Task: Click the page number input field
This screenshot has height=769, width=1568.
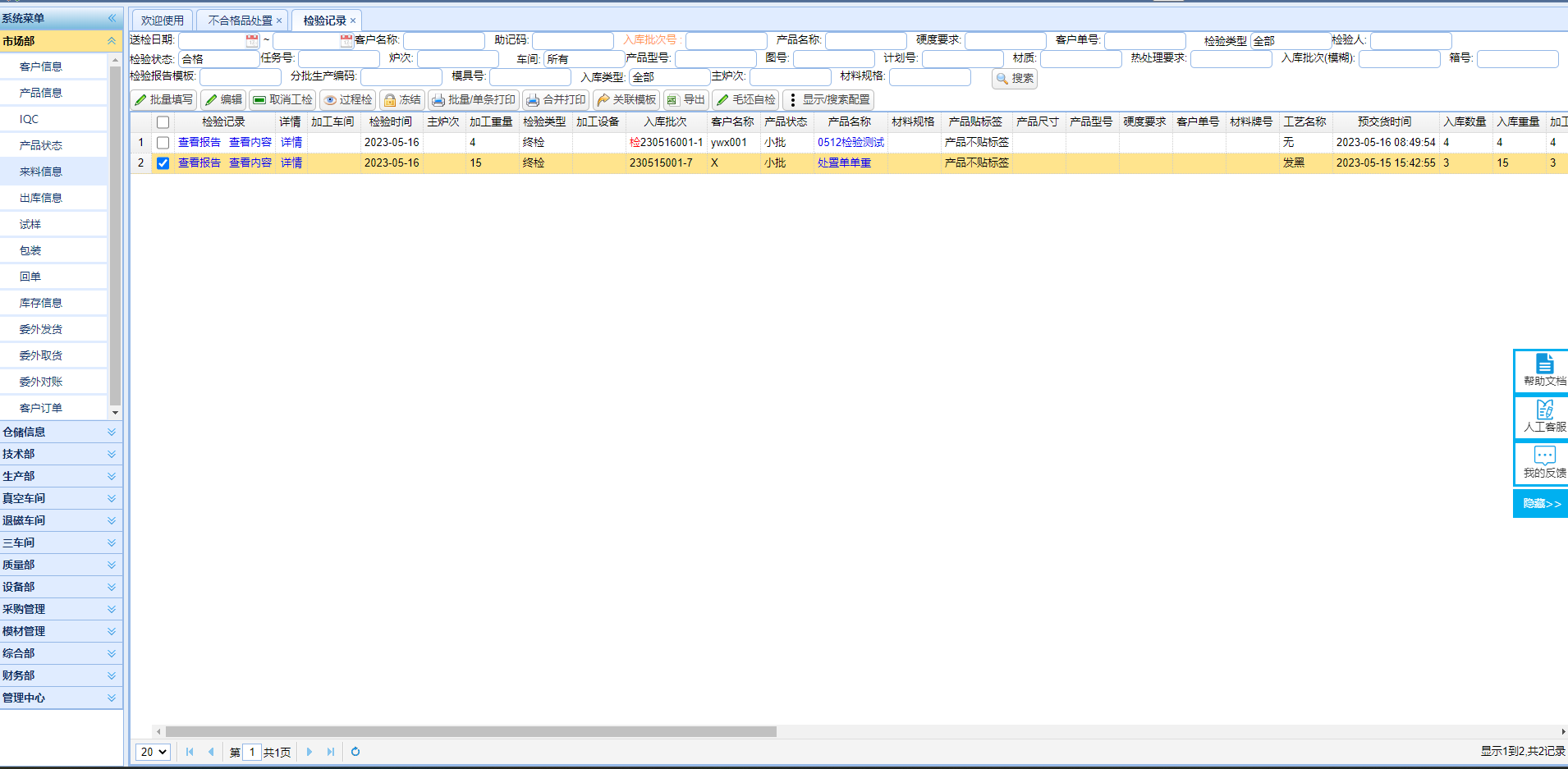Action: coord(252,752)
